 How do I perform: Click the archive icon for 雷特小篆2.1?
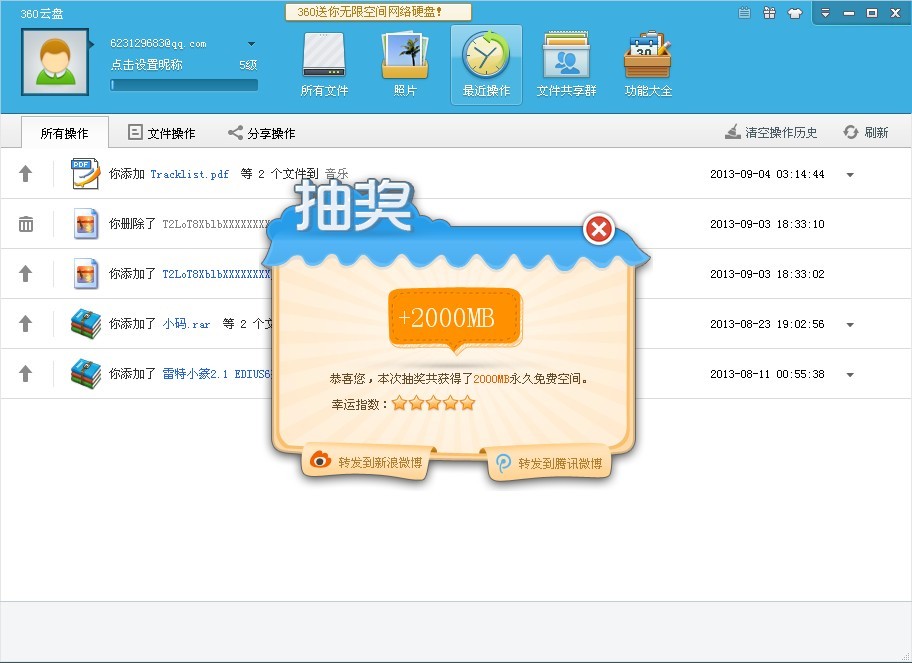point(86,374)
